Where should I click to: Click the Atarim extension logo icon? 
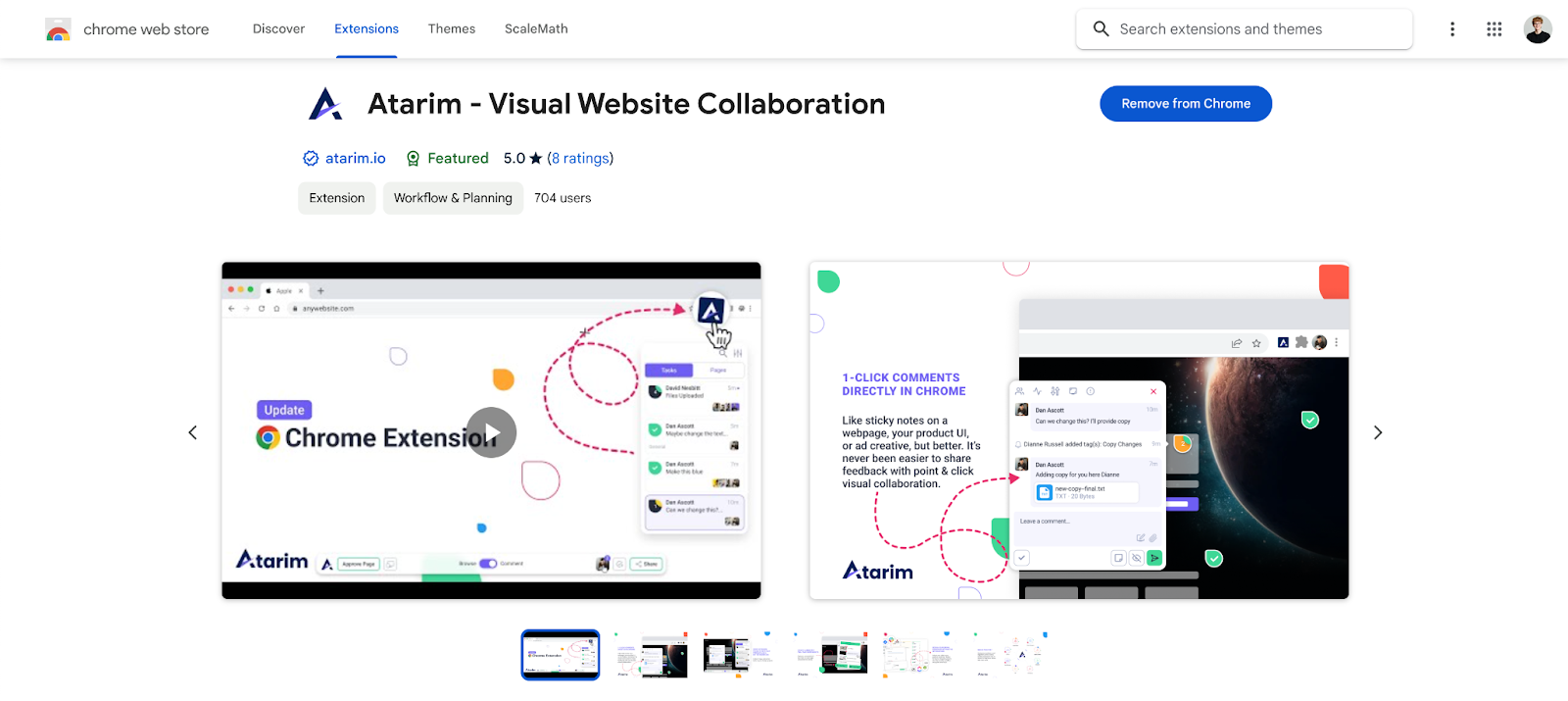(325, 104)
